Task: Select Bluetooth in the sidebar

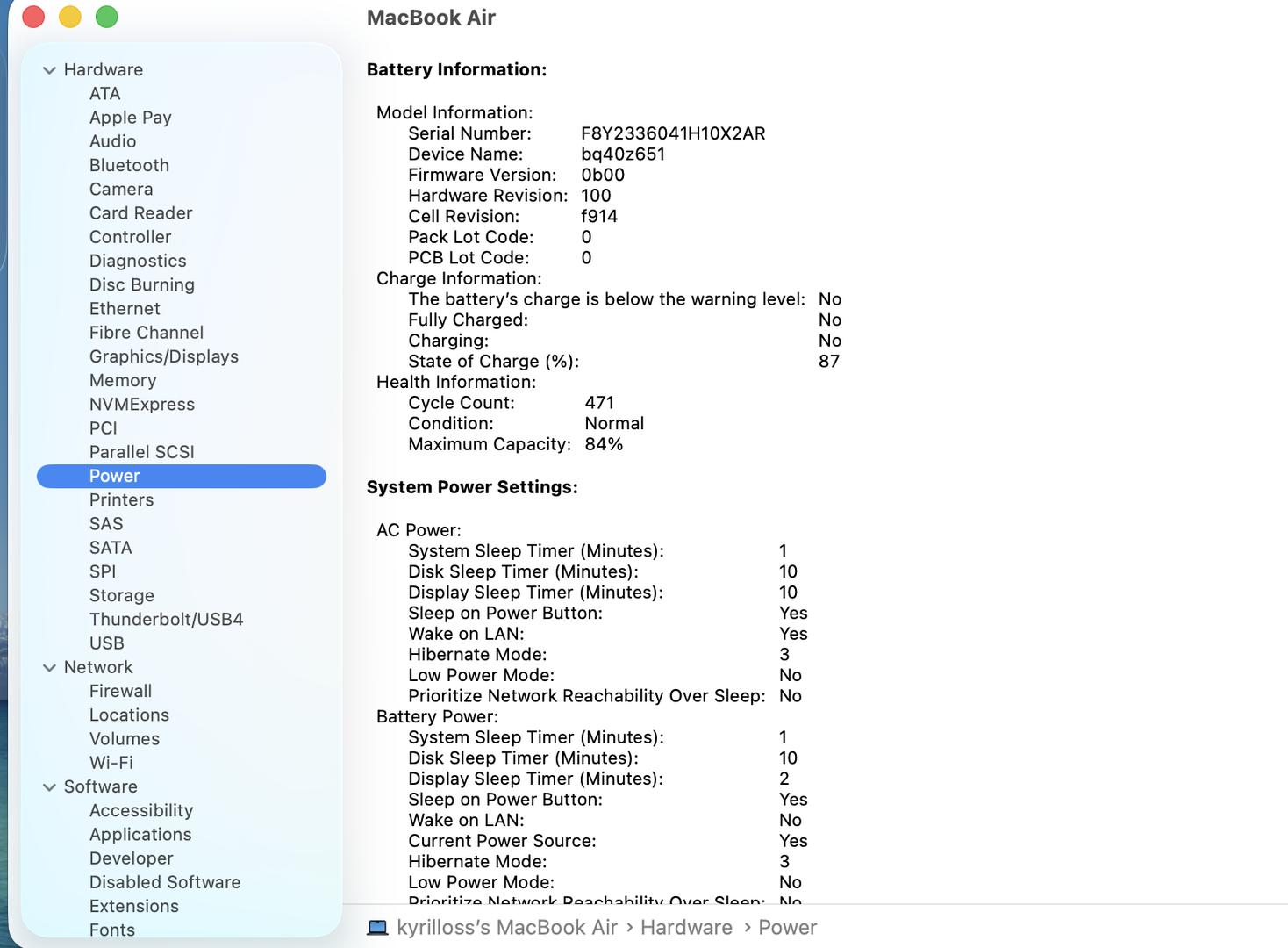Action: [x=129, y=165]
